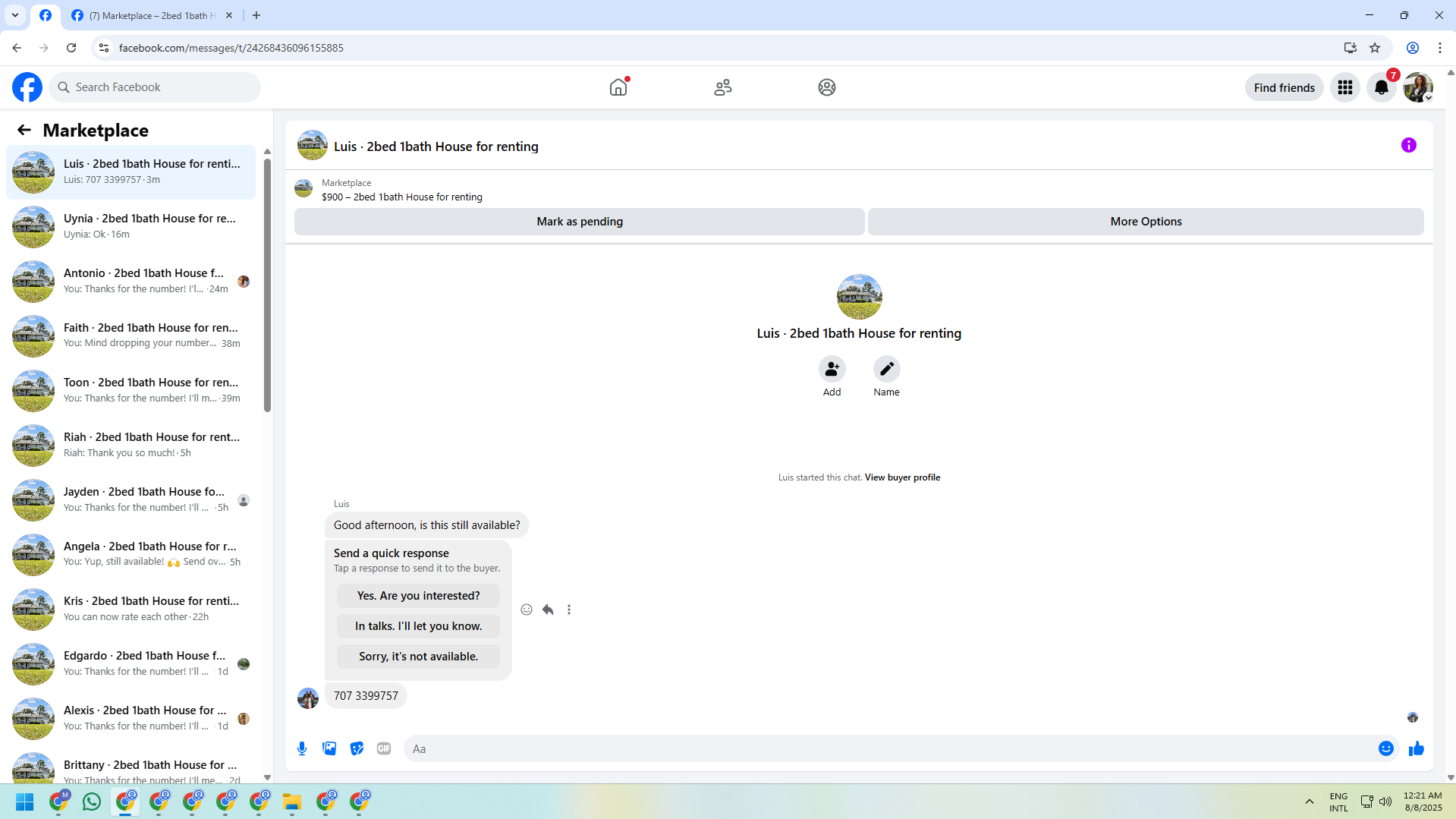Click the listing thumbnail in chat header
The width and height of the screenshot is (1456, 819).
[313, 145]
